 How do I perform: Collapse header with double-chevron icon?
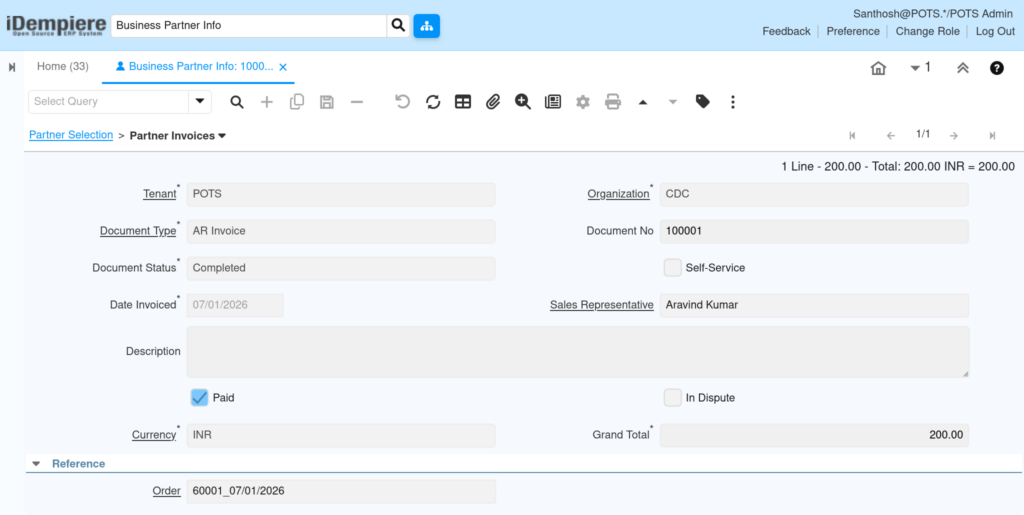pyautogui.click(x=963, y=68)
